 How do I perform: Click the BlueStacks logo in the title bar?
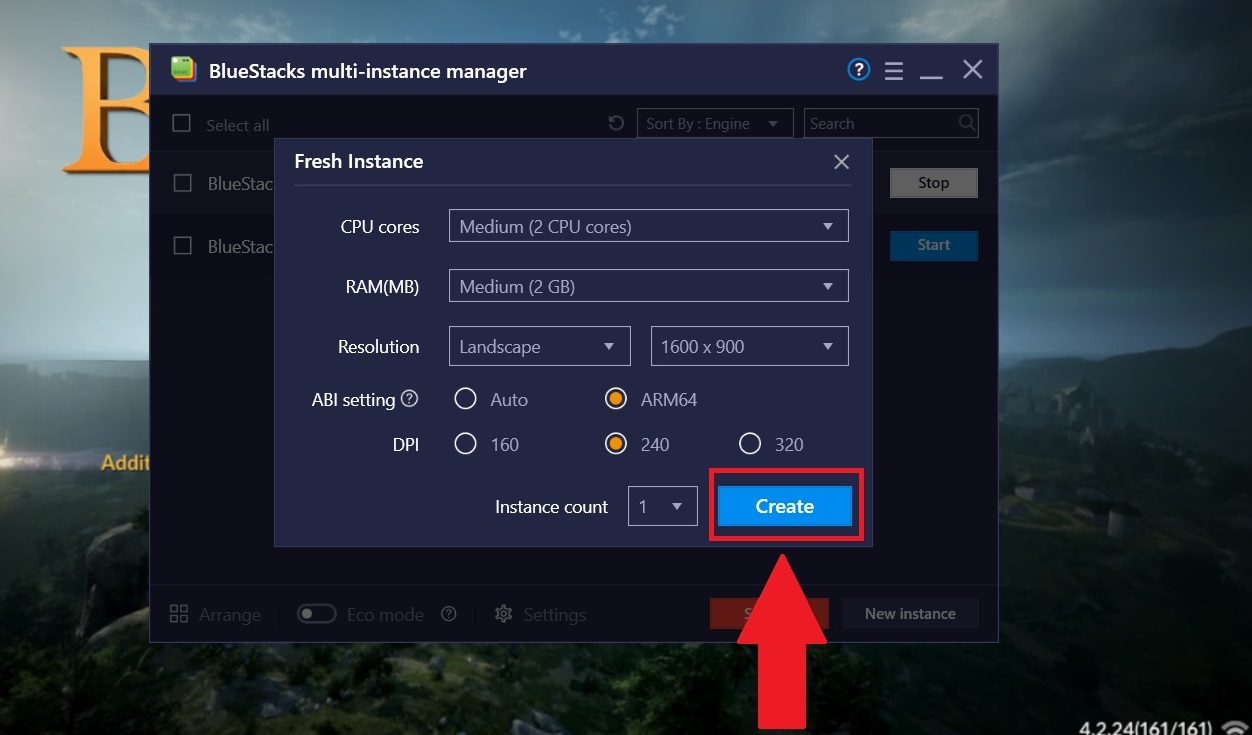[x=183, y=70]
